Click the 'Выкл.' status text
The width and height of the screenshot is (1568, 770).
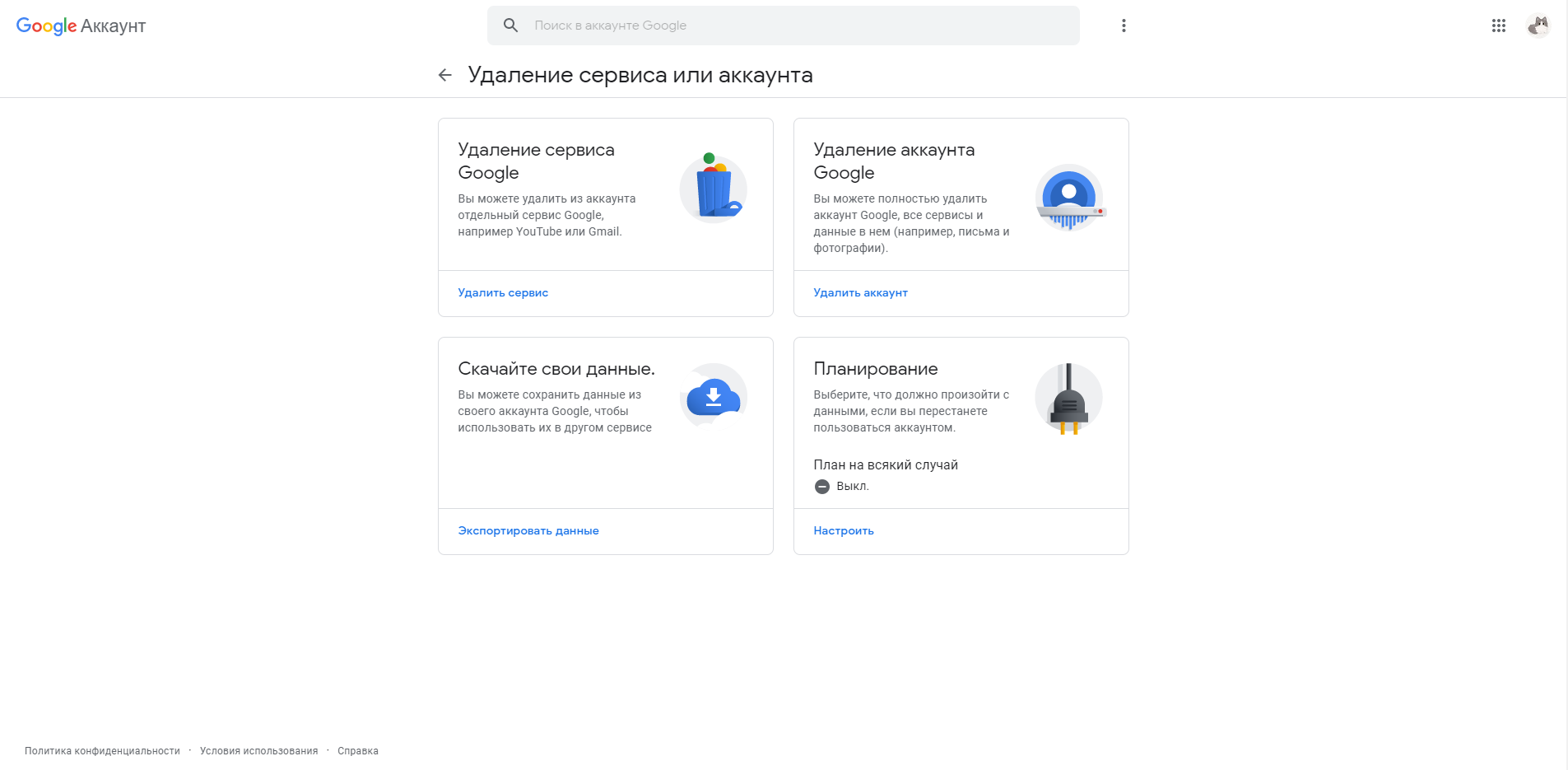click(x=853, y=487)
